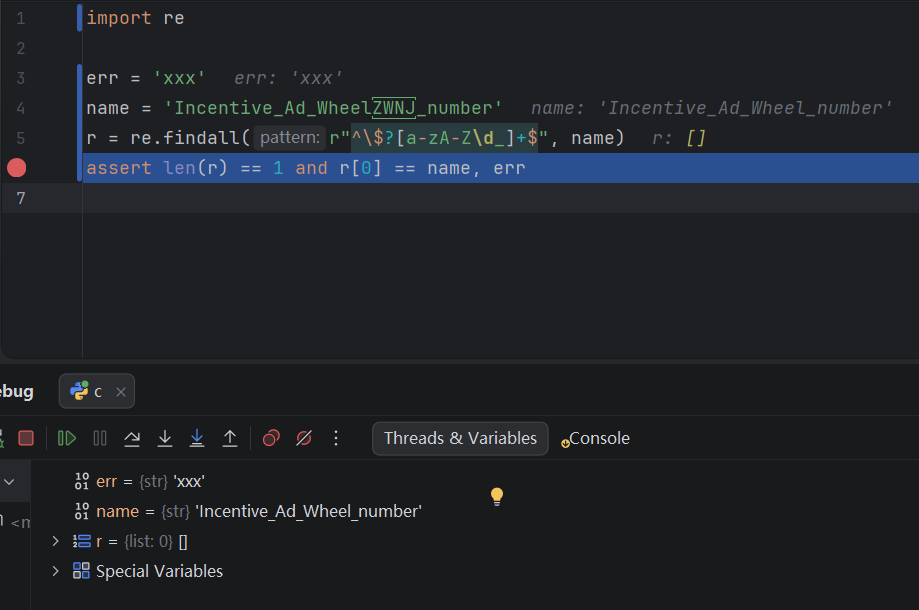Viewport: 919px width, 610px height.
Task: Click the 'import re' code line
Action: click(x=135, y=18)
